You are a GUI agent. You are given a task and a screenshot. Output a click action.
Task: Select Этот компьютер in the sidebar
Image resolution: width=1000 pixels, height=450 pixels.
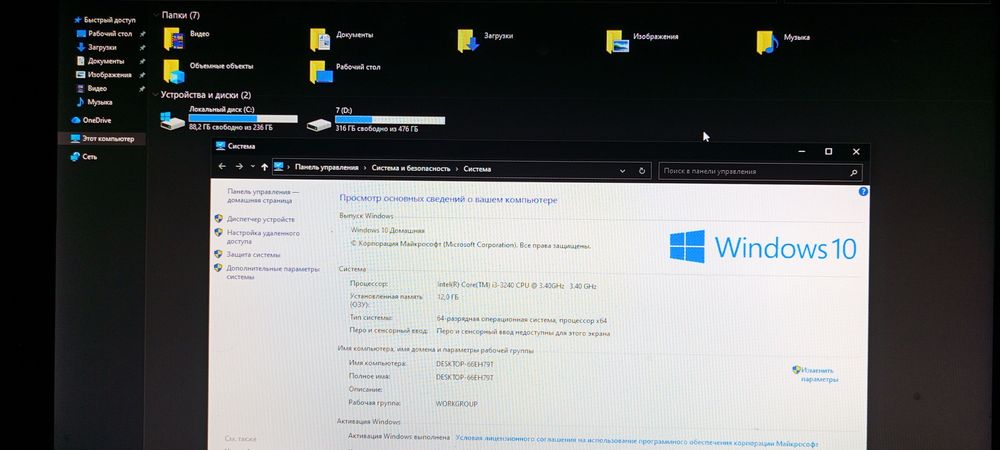pyautogui.click(x=108, y=138)
